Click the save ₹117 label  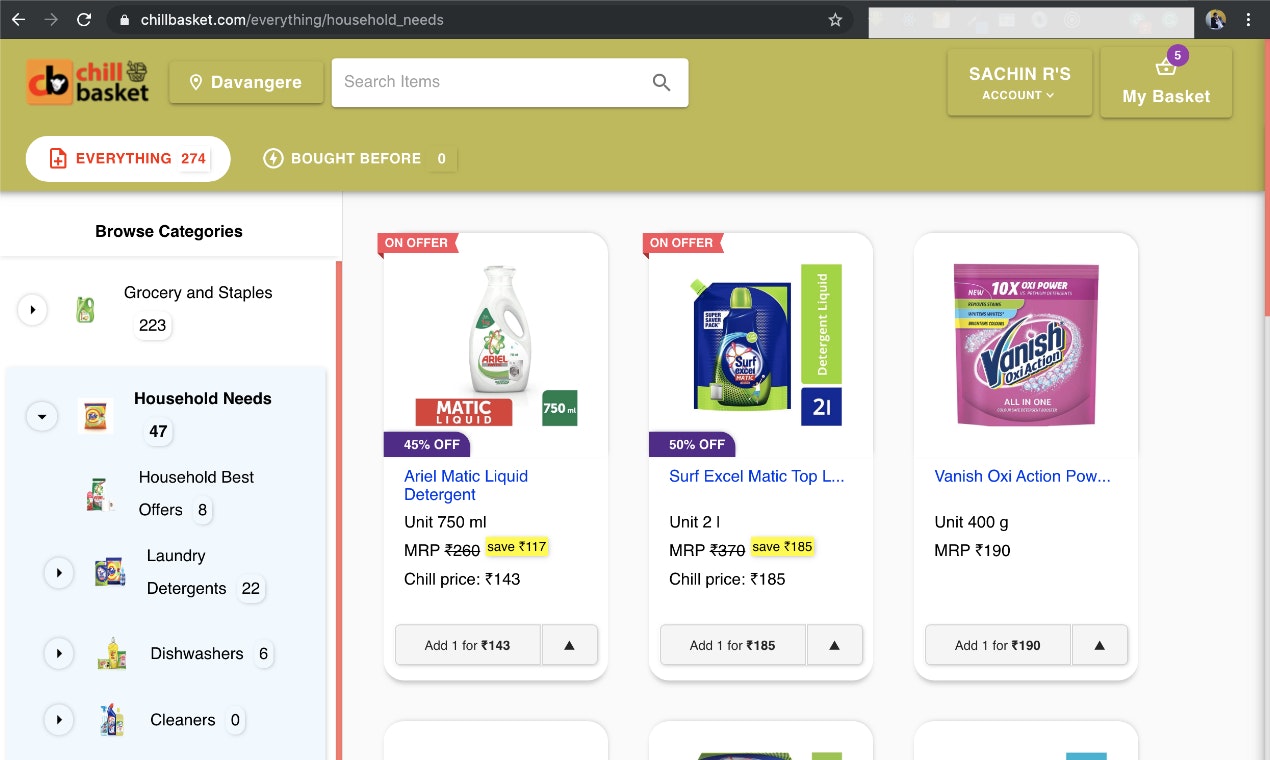point(517,547)
